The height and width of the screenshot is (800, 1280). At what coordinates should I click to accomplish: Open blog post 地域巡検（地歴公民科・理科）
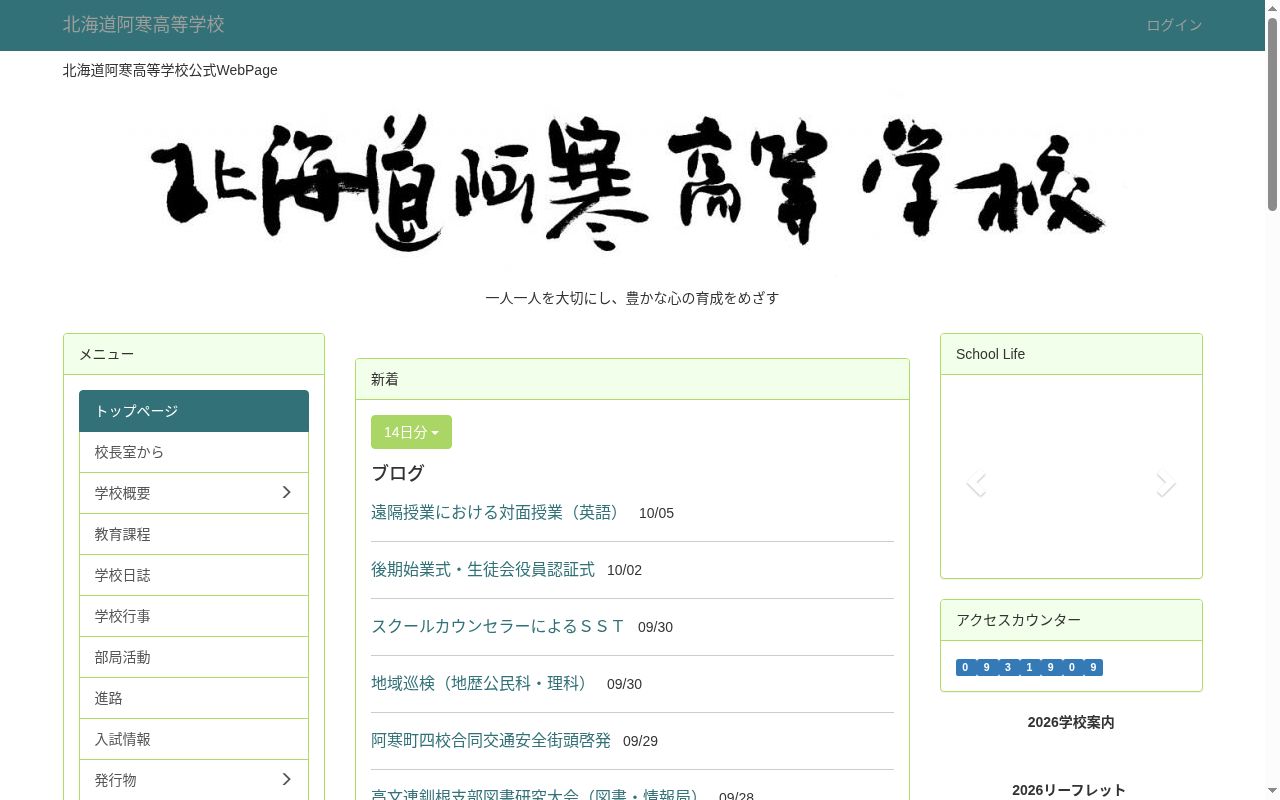point(483,683)
